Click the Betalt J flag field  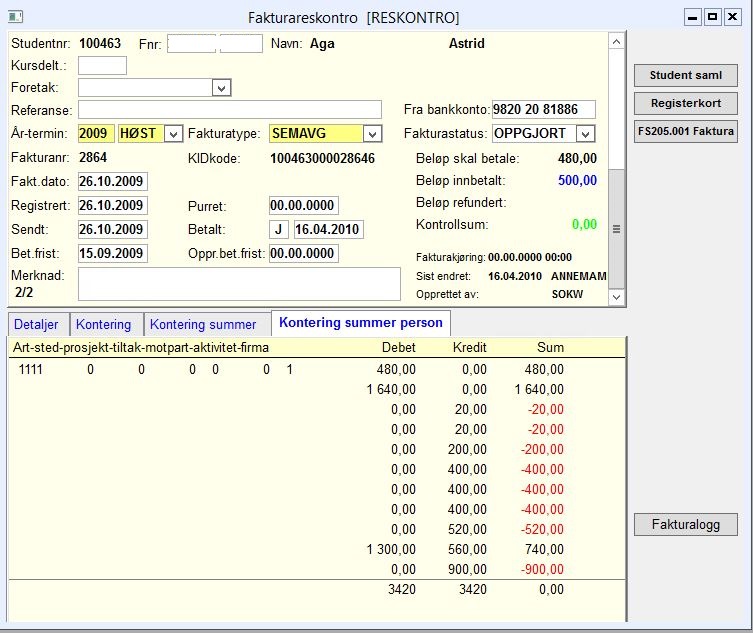279,230
